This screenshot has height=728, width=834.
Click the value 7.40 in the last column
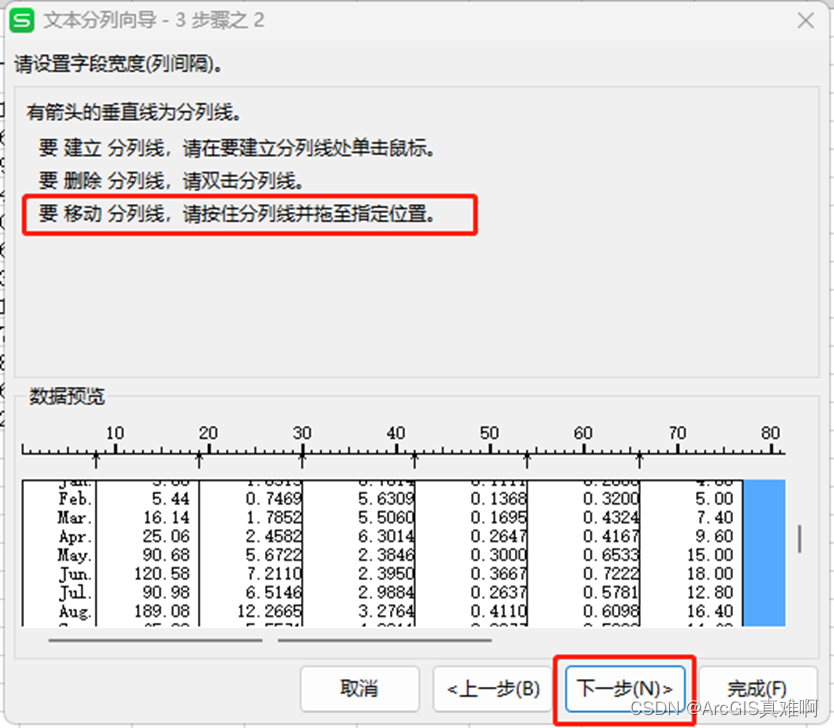[715, 517]
